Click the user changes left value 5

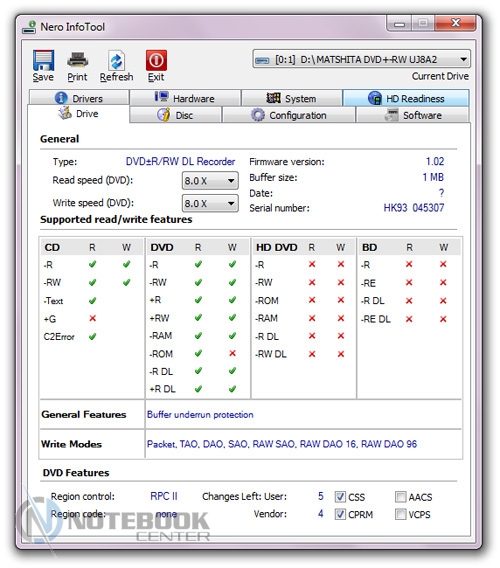coord(321,496)
